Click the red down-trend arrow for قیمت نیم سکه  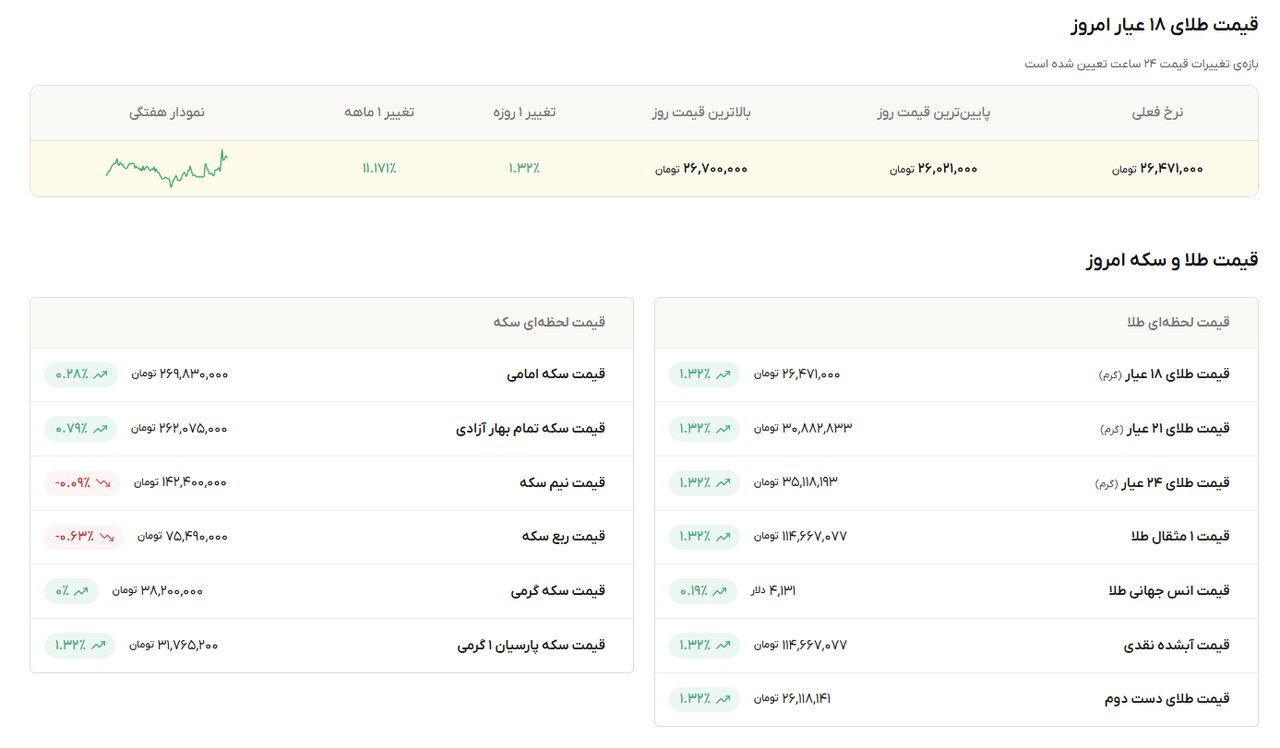tap(103, 482)
